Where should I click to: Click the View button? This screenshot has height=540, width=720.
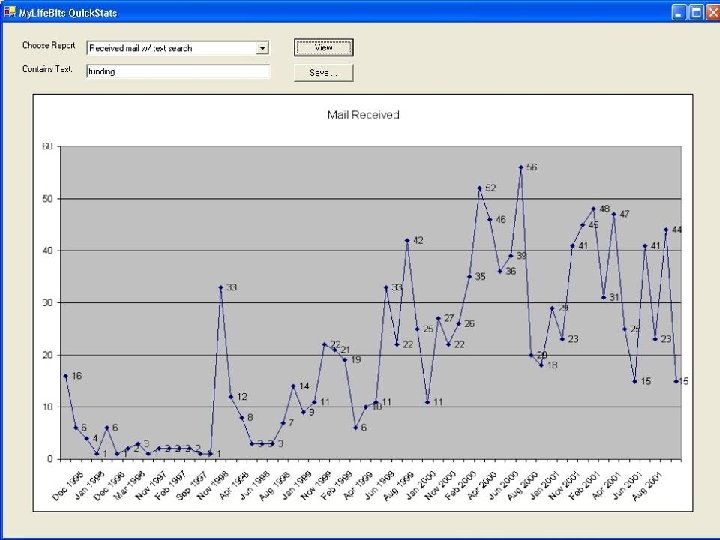pyautogui.click(x=324, y=47)
